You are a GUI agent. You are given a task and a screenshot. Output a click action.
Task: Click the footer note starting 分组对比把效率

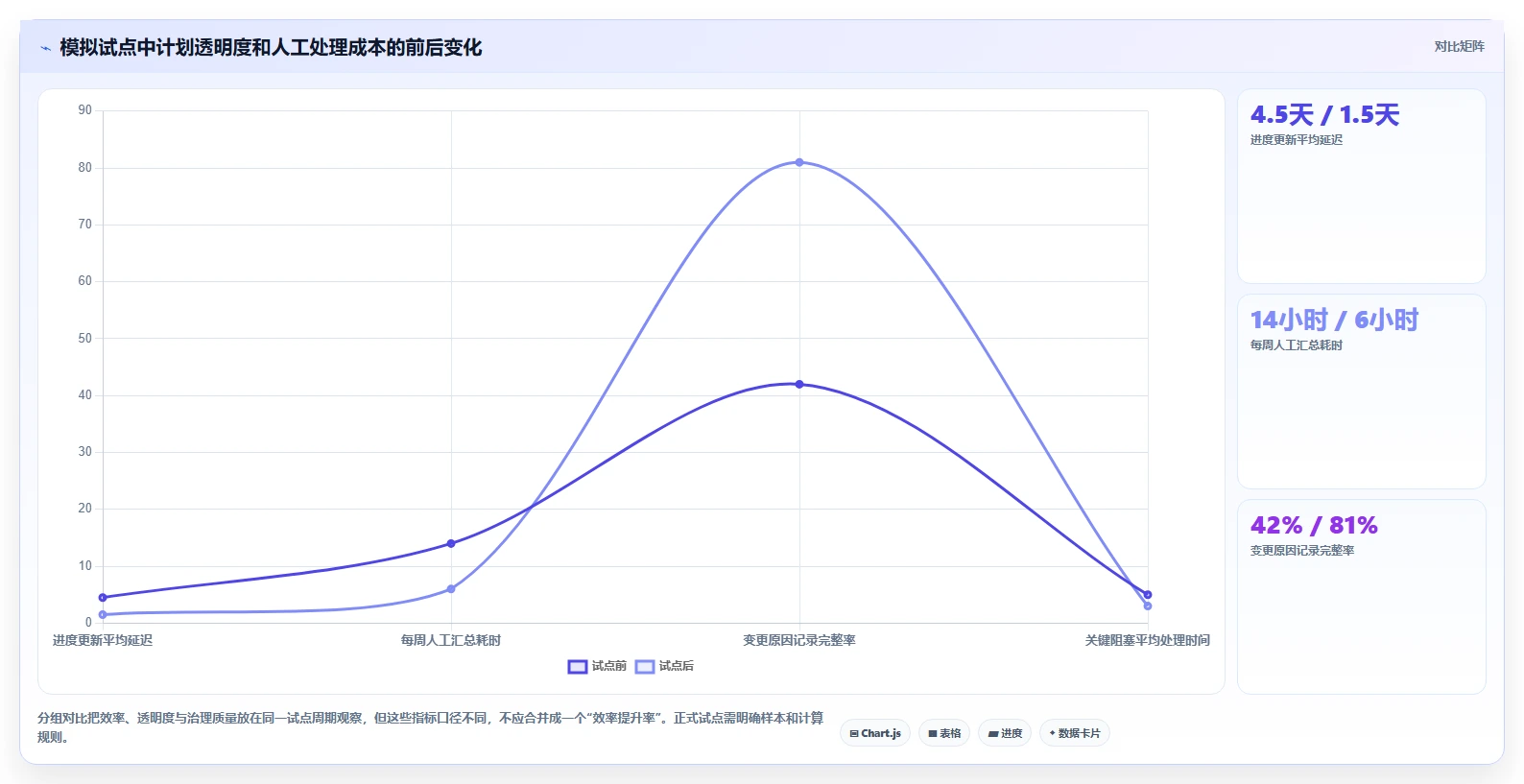click(431, 727)
